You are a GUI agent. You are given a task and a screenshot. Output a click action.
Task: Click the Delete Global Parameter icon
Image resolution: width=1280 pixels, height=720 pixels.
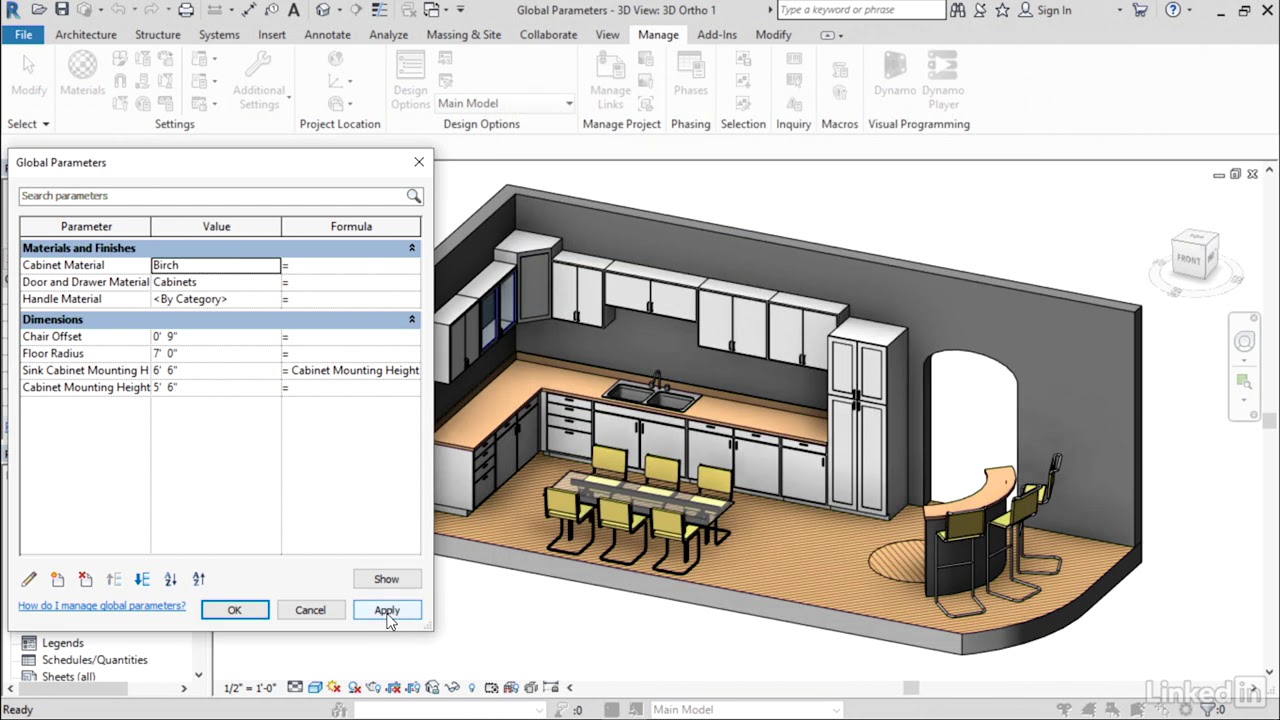[85, 579]
